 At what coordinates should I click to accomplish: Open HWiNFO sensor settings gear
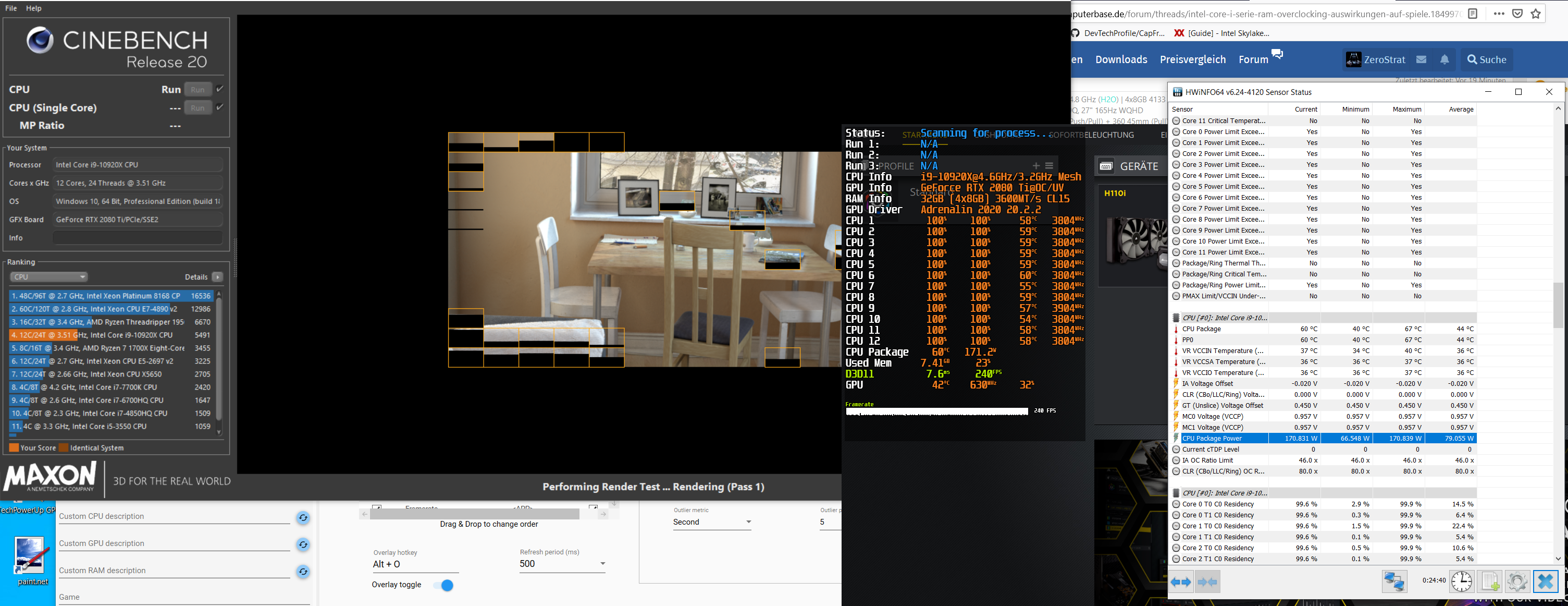click(x=1517, y=581)
